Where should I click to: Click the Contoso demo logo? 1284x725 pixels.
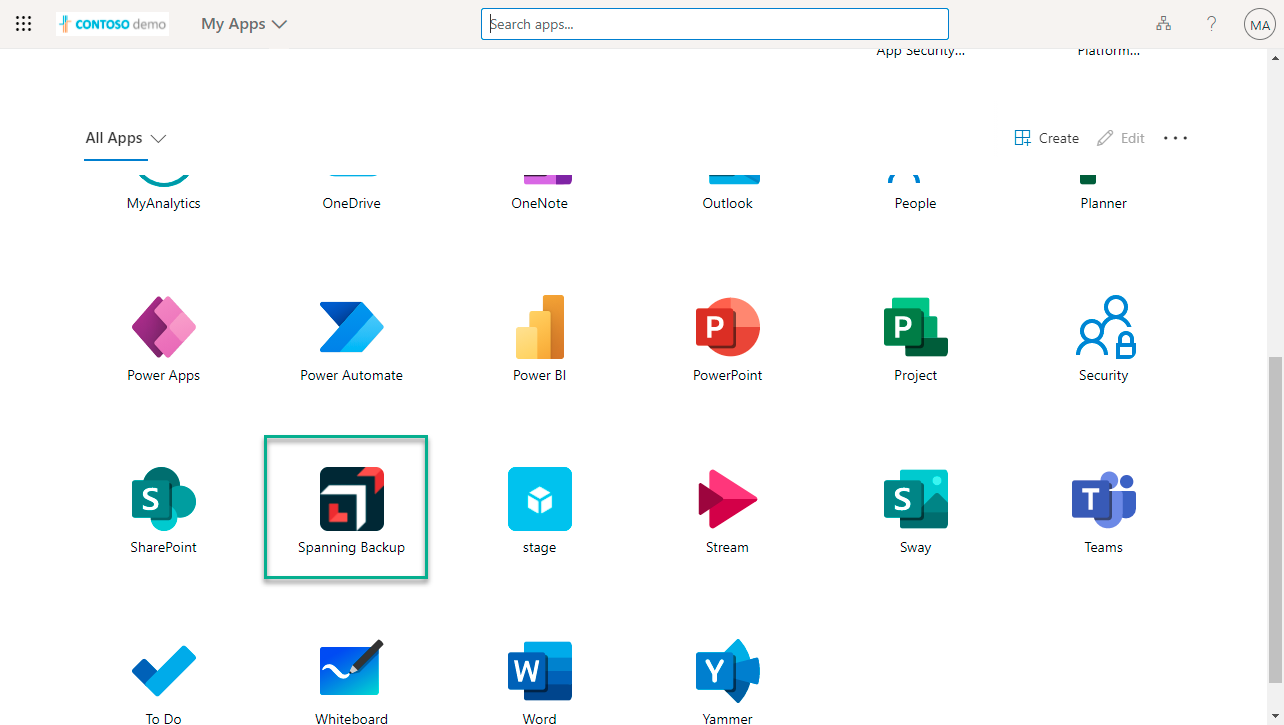click(x=113, y=24)
